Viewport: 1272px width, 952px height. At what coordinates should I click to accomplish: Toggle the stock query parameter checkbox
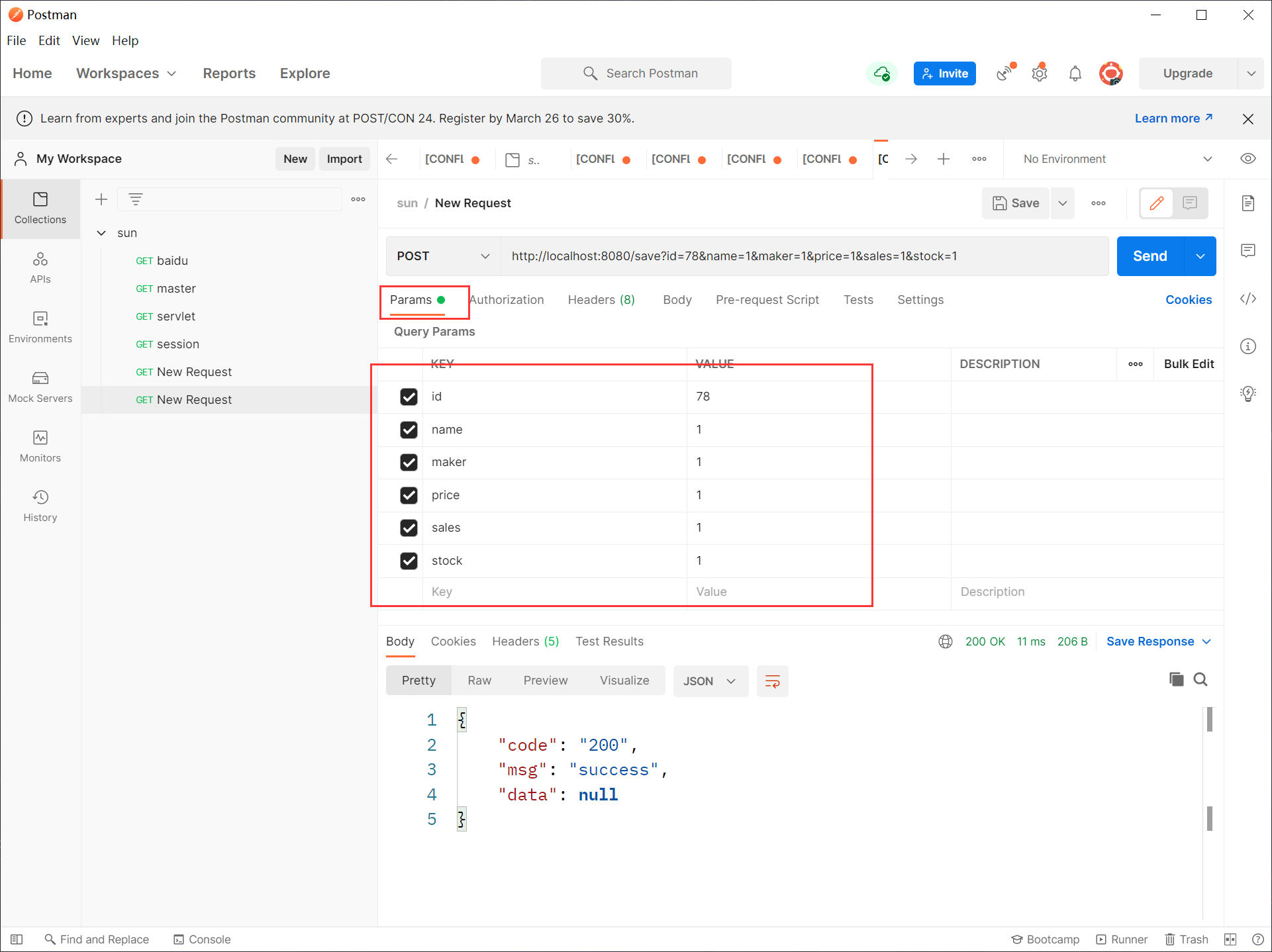tap(408, 560)
